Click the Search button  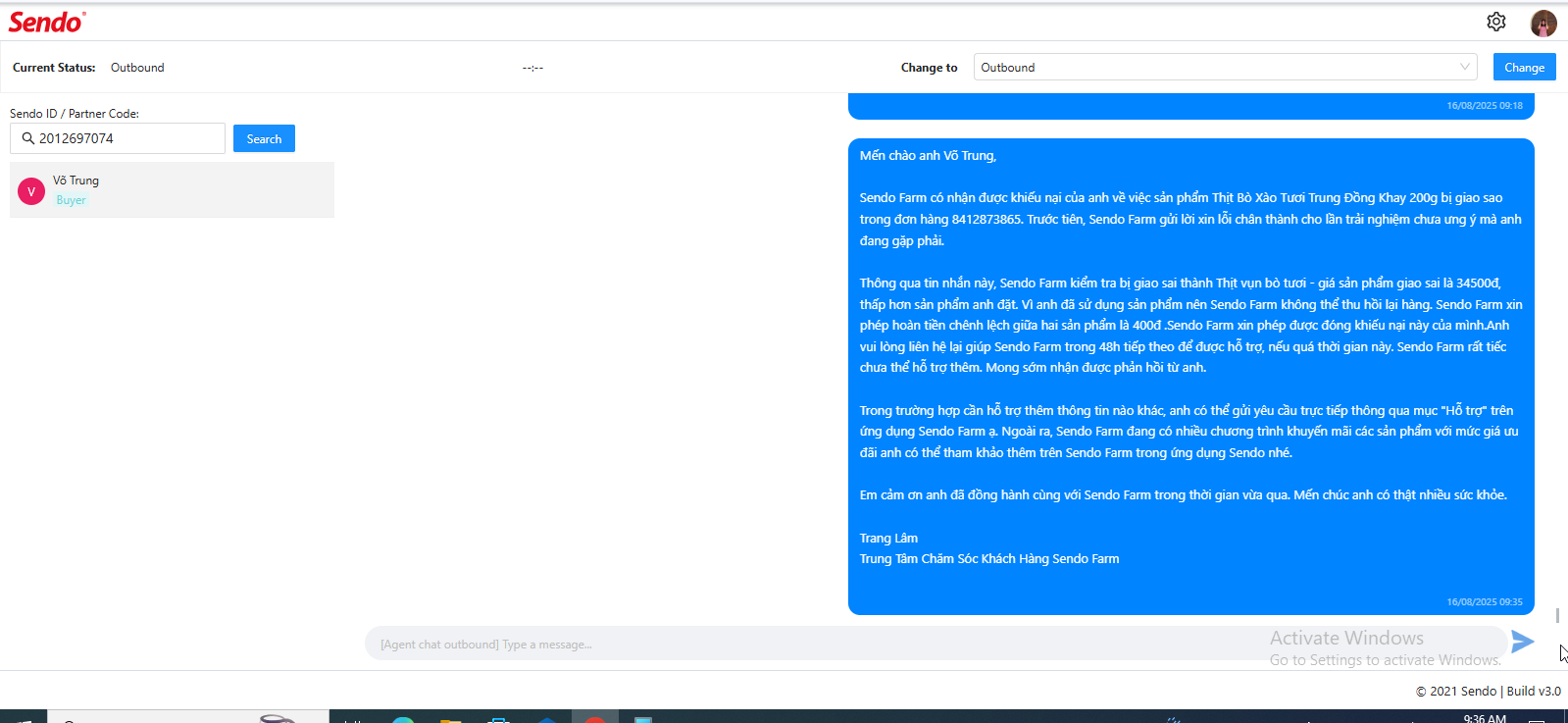click(x=264, y=138)
